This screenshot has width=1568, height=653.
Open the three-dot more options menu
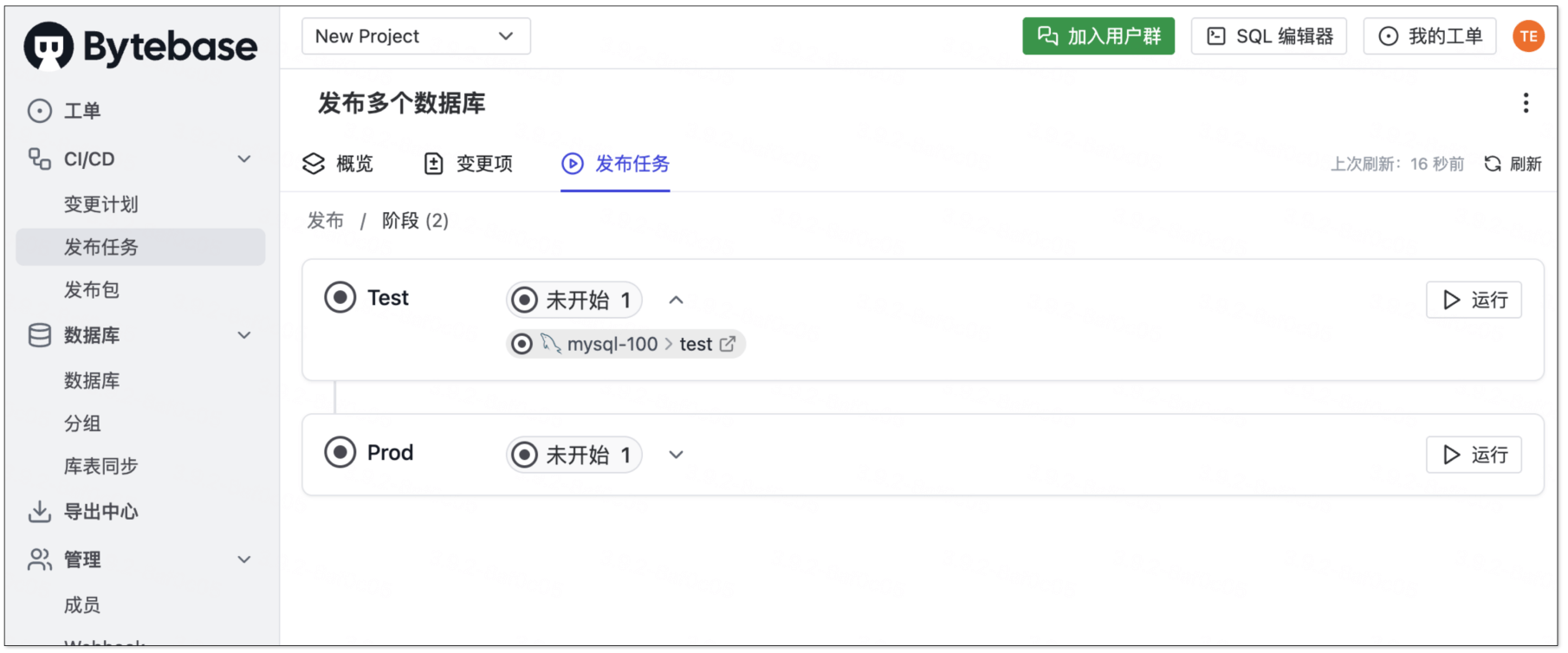[1526, 103]
